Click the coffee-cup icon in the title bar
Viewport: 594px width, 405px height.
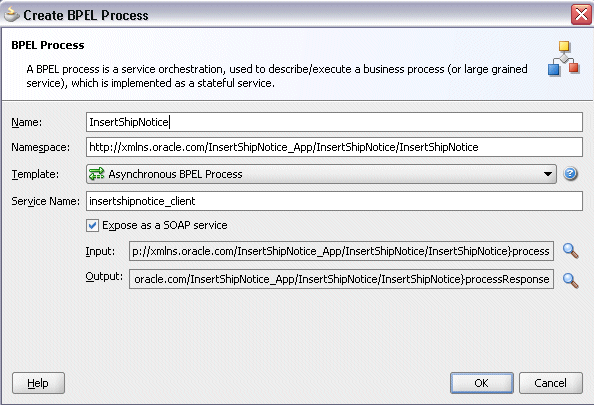11,14
